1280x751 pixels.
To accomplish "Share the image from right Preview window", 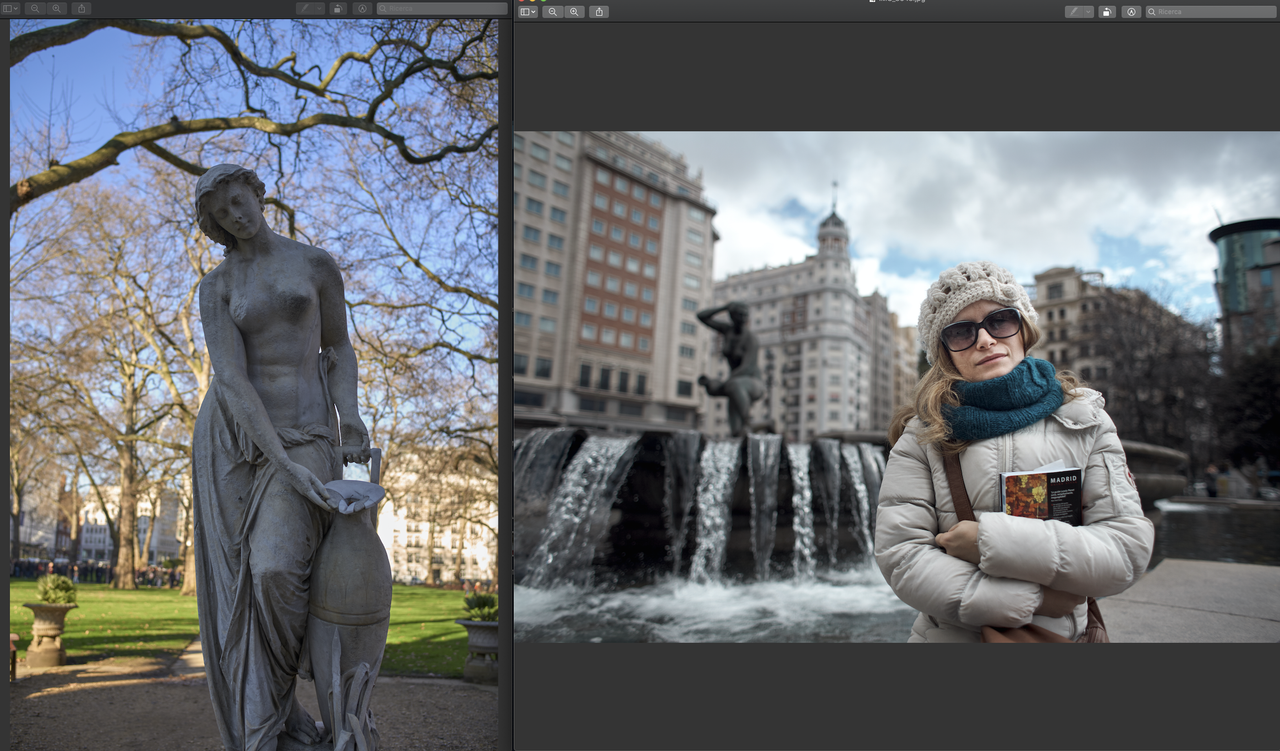I will (x=599, y=12).
